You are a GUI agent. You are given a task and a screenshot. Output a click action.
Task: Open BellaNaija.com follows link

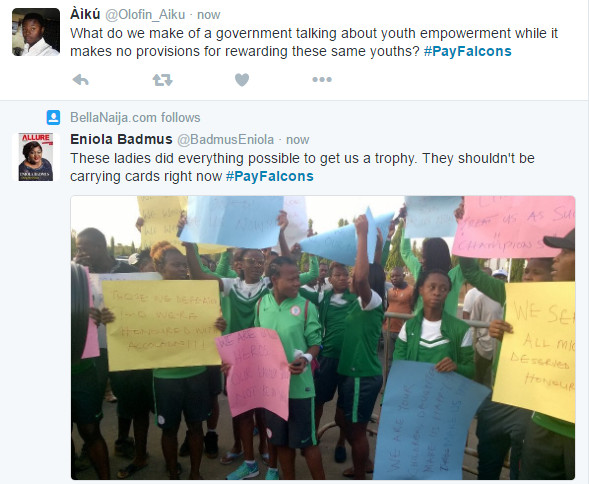pyautogui.click(x=135, y=118)
